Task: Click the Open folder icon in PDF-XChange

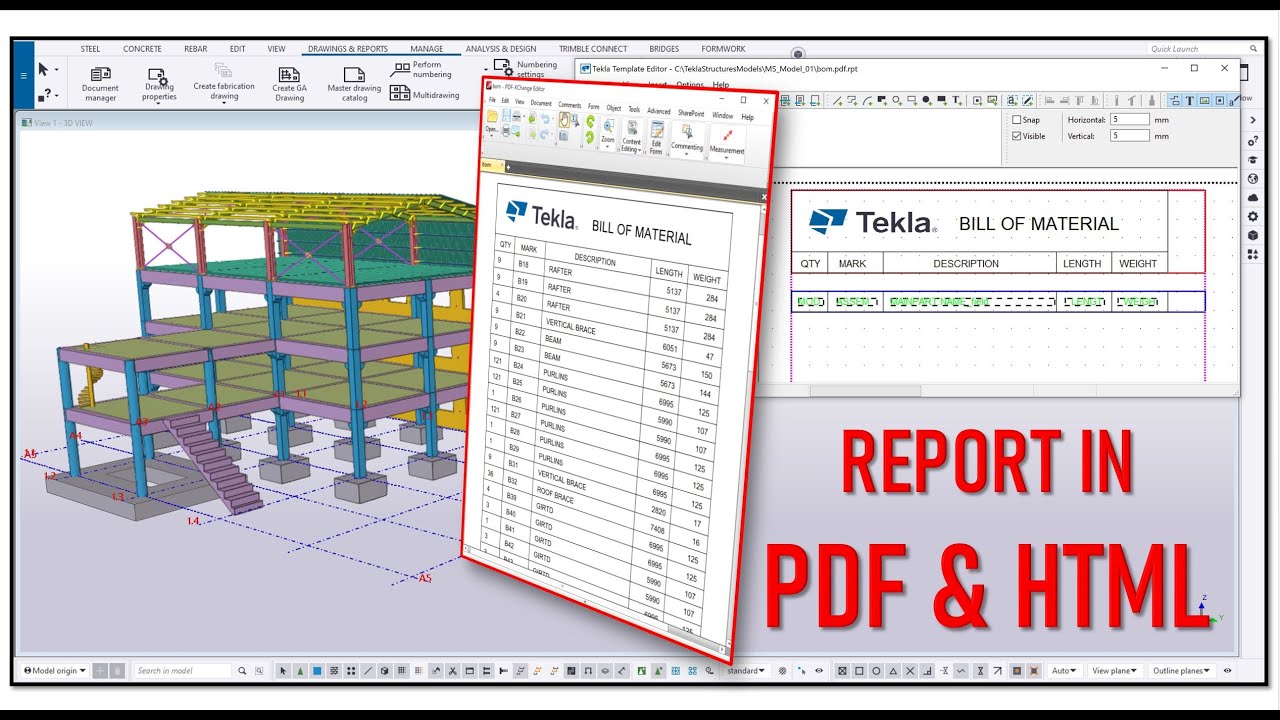Action: click(x=491, y=116)
